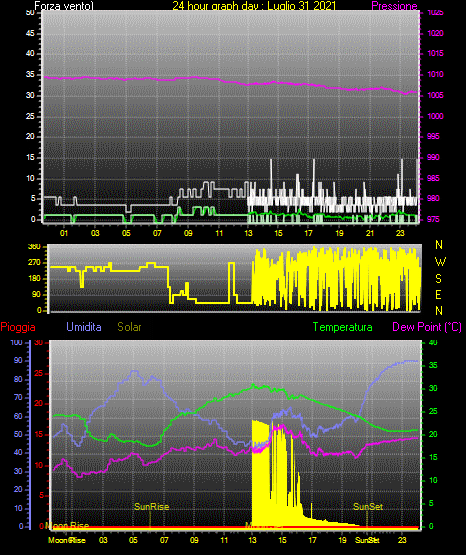Image resolution: width=466 pixels, height=555 pixels.
Task: Select pressure axis value '985'
Action: (433, 178)
